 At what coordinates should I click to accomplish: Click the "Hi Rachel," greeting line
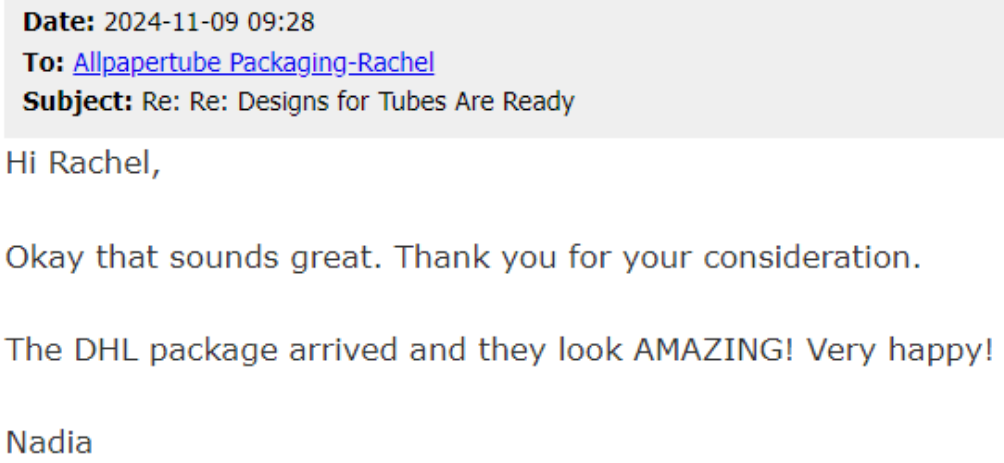click(x=83, y=165)
